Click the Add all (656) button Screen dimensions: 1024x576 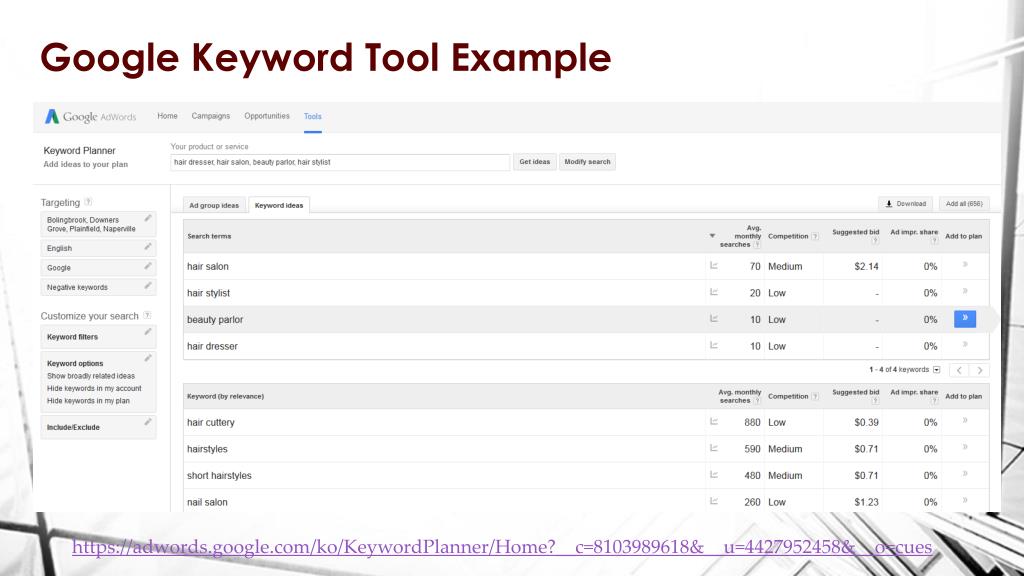pyautogui.click(x=964, y=204)
